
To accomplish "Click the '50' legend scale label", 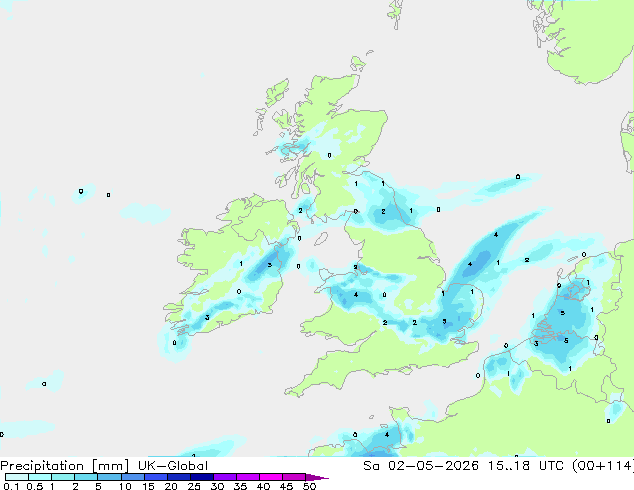I will [309, 486].
